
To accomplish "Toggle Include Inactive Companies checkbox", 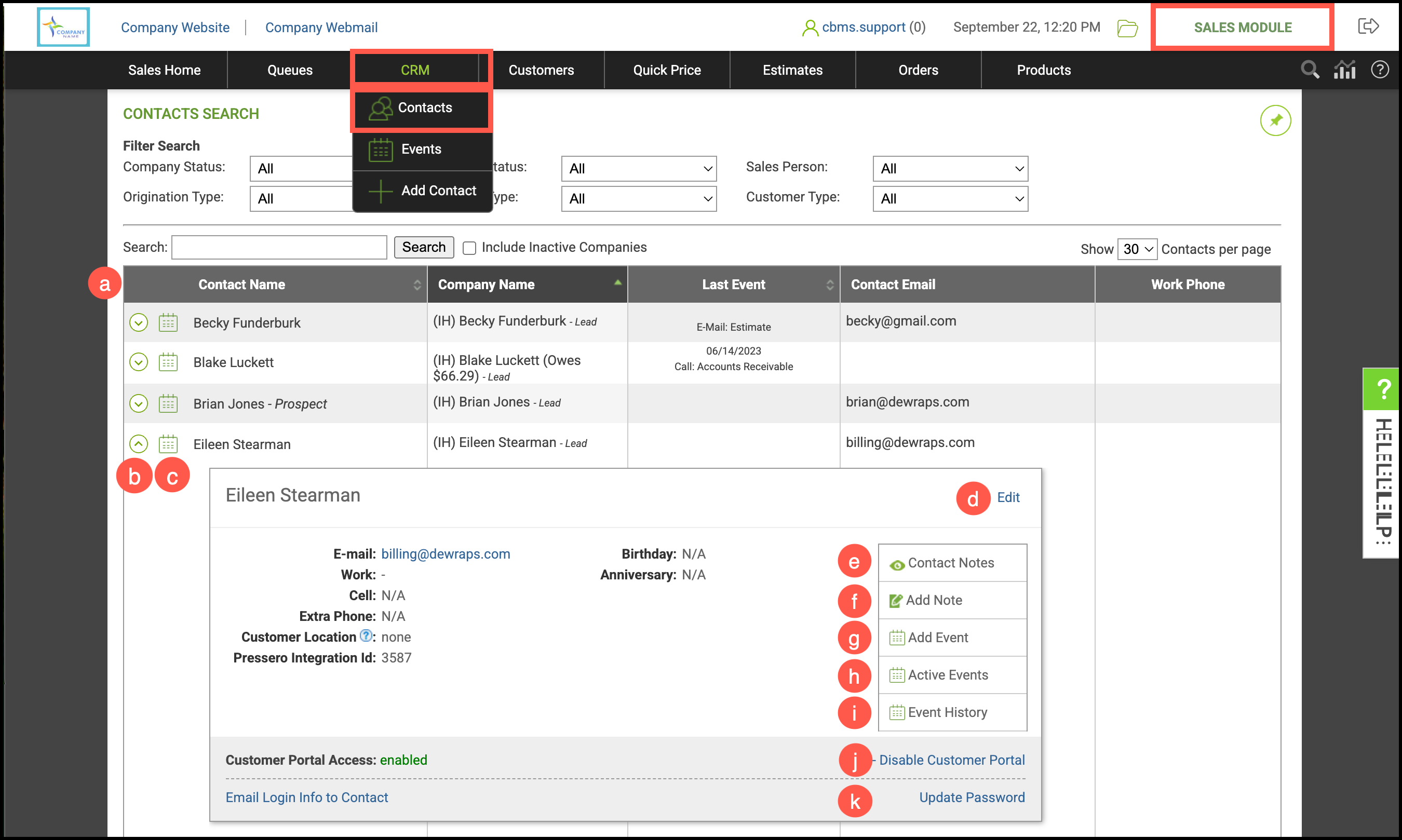I will (x=469, y=248).
